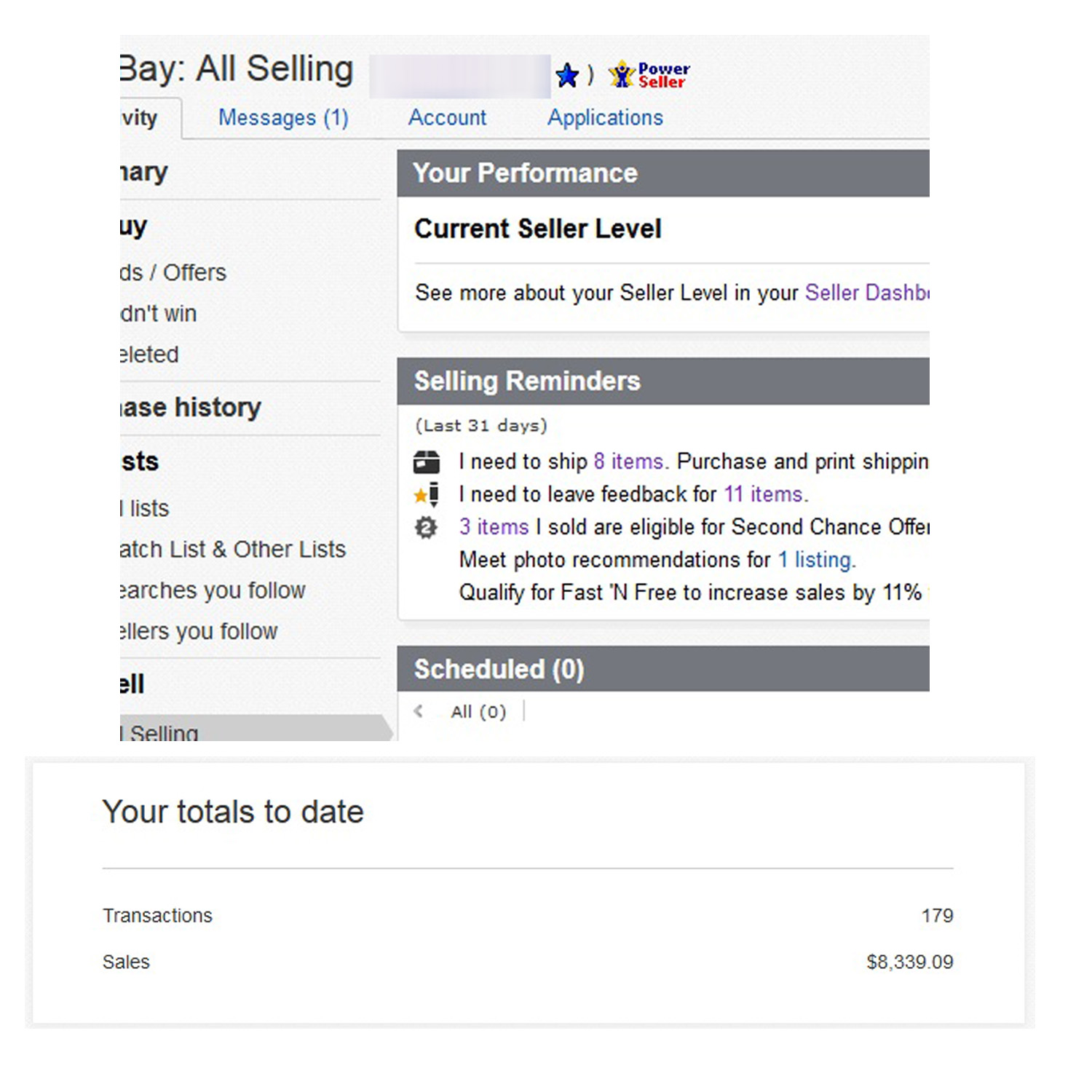Open the 1 listing photo recommendation
Viewport: 1092px width, 1092px height.
pos(815,560)
